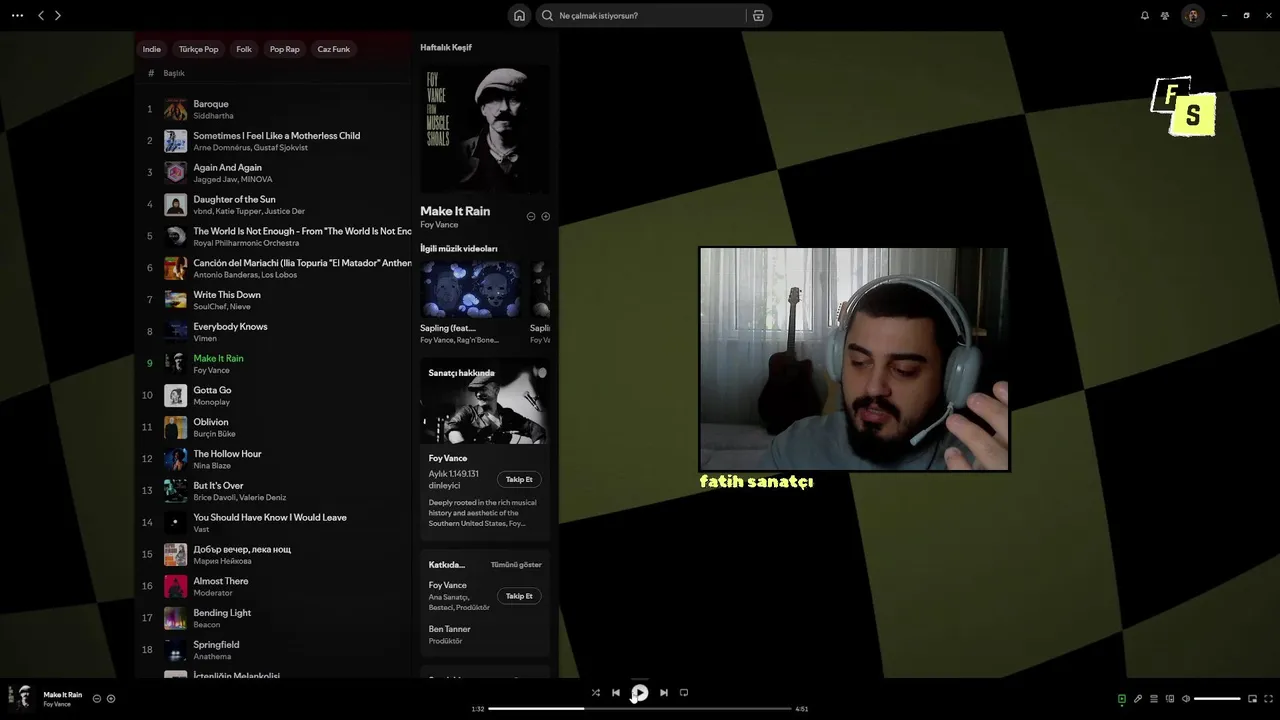Image resolution: width=1280 pixels, height=720 pixels.
Task: Click the now-playing album thumbnail in bottom bar
Action: pyautogui.click(x=20, y=697)
